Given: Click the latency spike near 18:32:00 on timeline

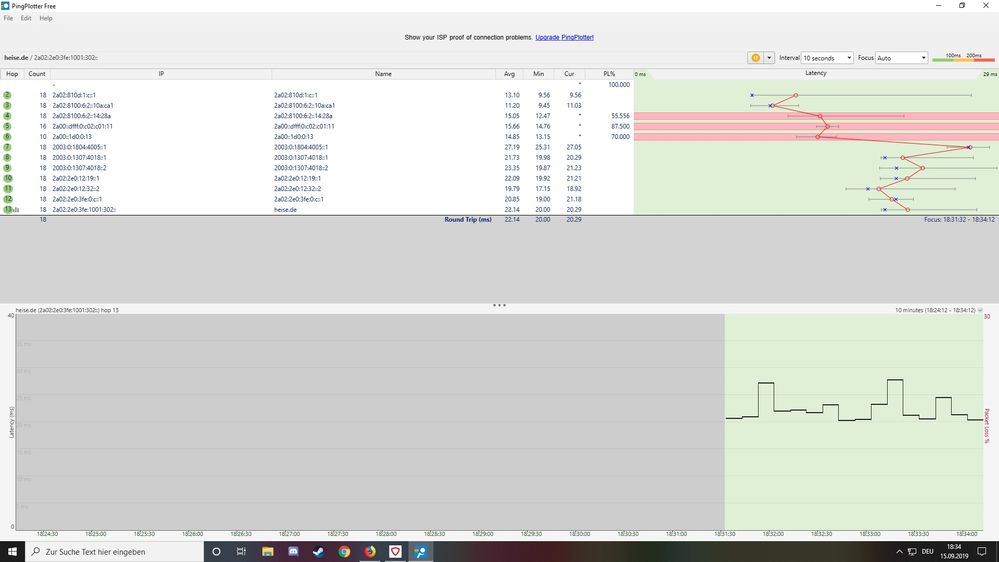Looking at the screenshot, I should coord(766,384).
